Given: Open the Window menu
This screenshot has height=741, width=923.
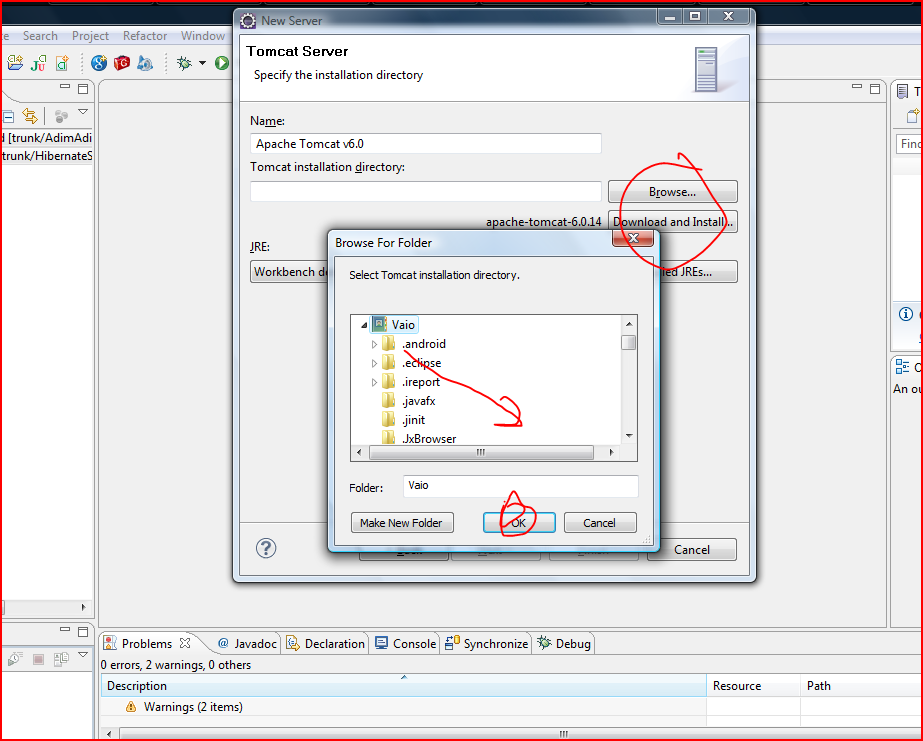Looking at the screenshot, I should pos(203,36).
